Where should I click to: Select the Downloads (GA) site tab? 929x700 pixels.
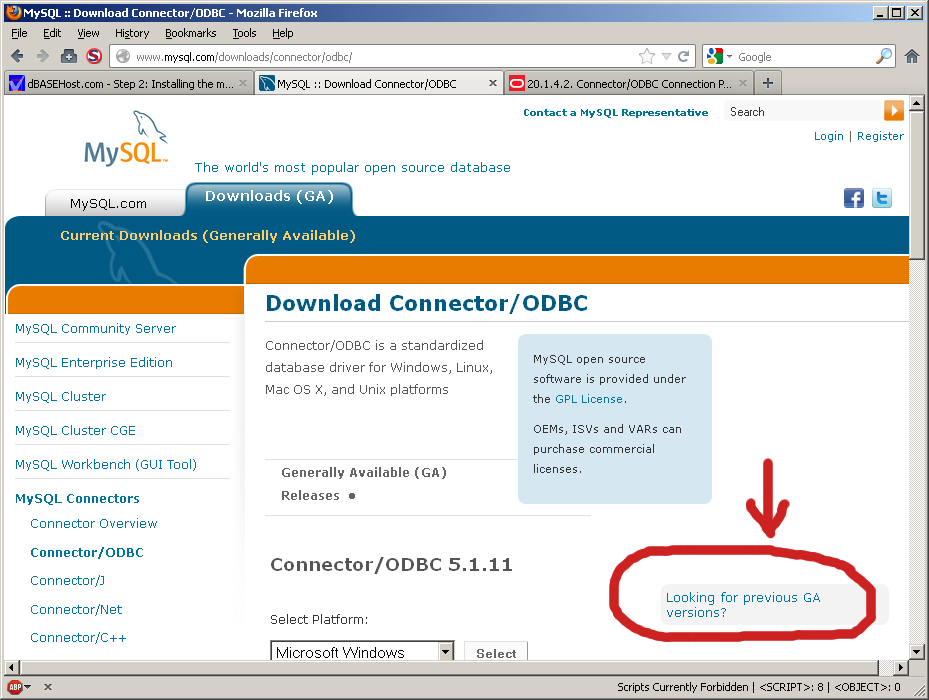270,196
